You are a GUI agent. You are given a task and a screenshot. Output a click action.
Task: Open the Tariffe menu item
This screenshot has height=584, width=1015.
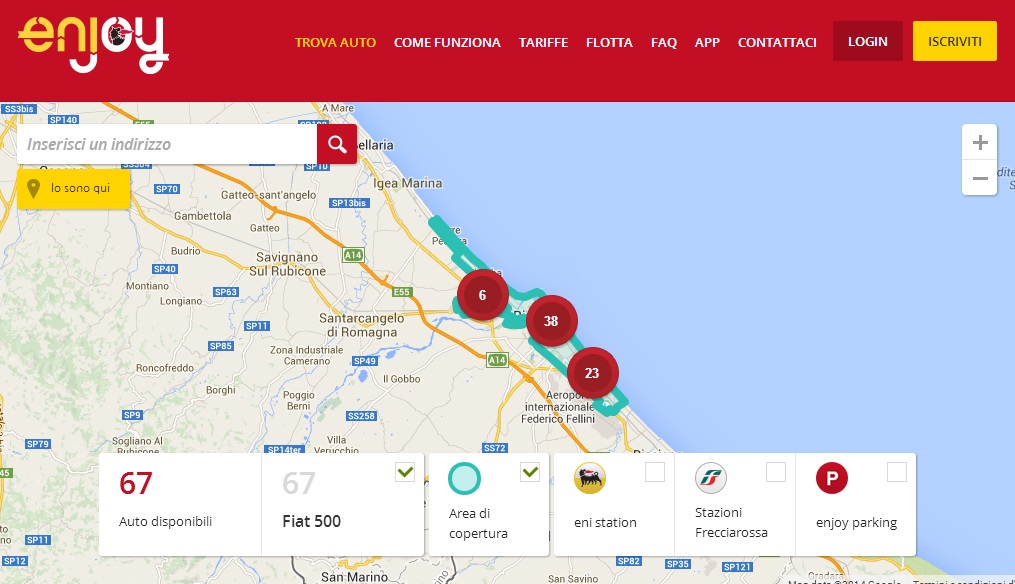coord(543,42)
